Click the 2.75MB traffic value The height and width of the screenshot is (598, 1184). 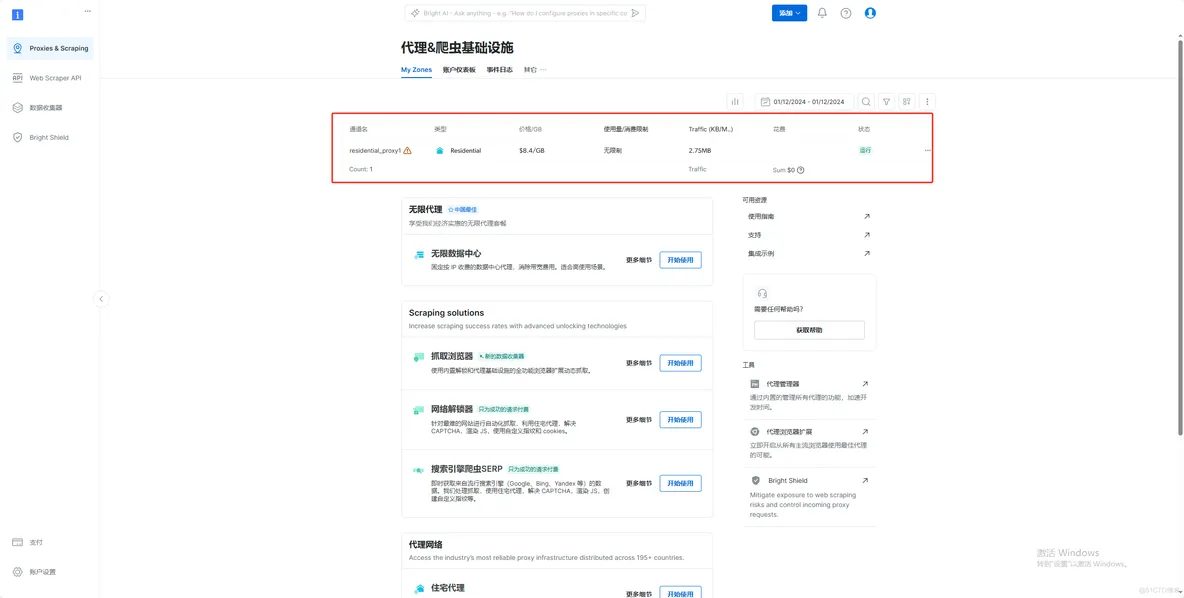click(700, 150)
